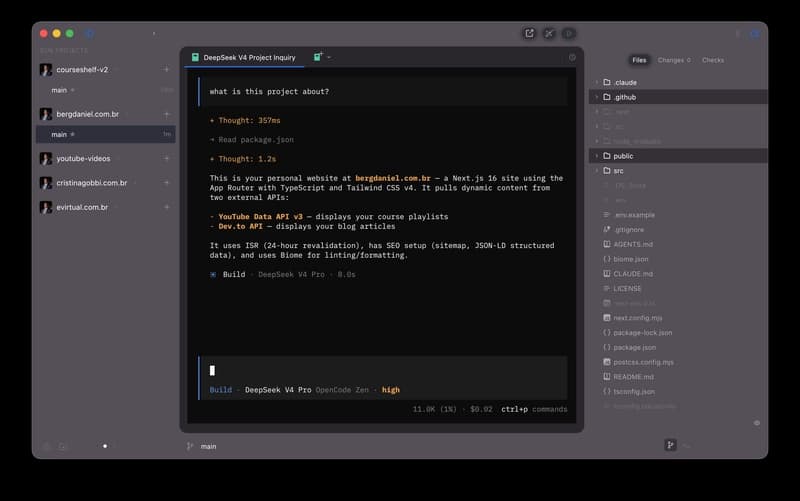Add workspace to cristinagobbi.com.br with plus icon
Image resolution: width=800 pixels, height=501 pixels.
[166, 183]
